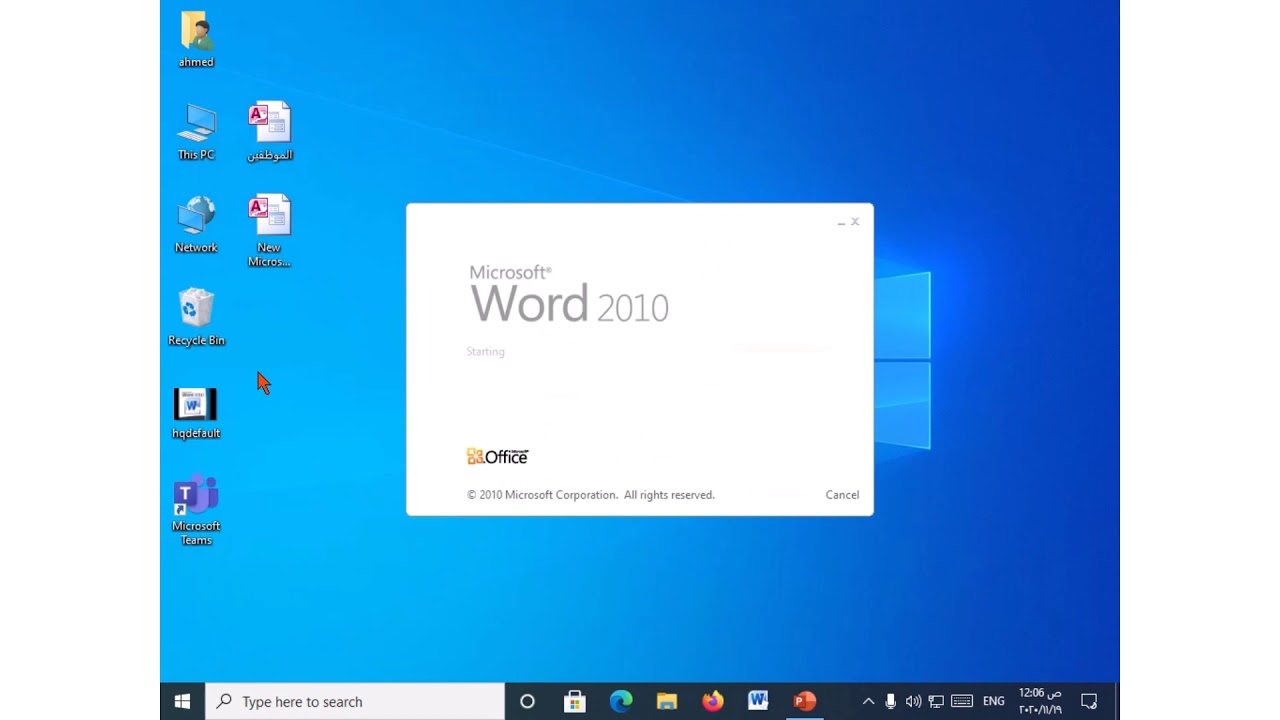Open the notification Action Center
Image resolution: width=1280 pixels, height=720 pixels.
pyautogui.click(x=1089, y=701)
